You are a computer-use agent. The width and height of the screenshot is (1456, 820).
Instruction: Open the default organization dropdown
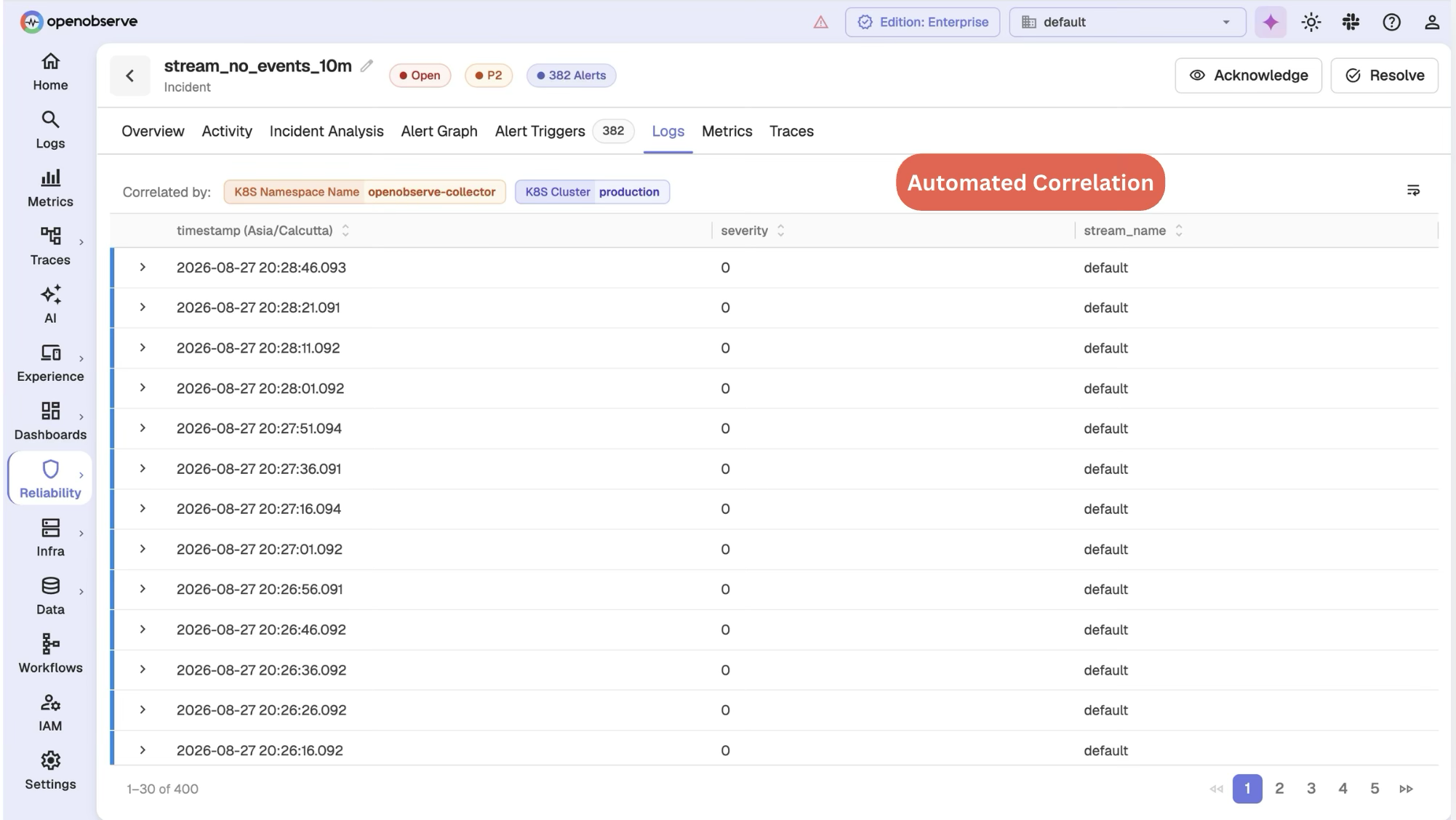[1127, 23]
